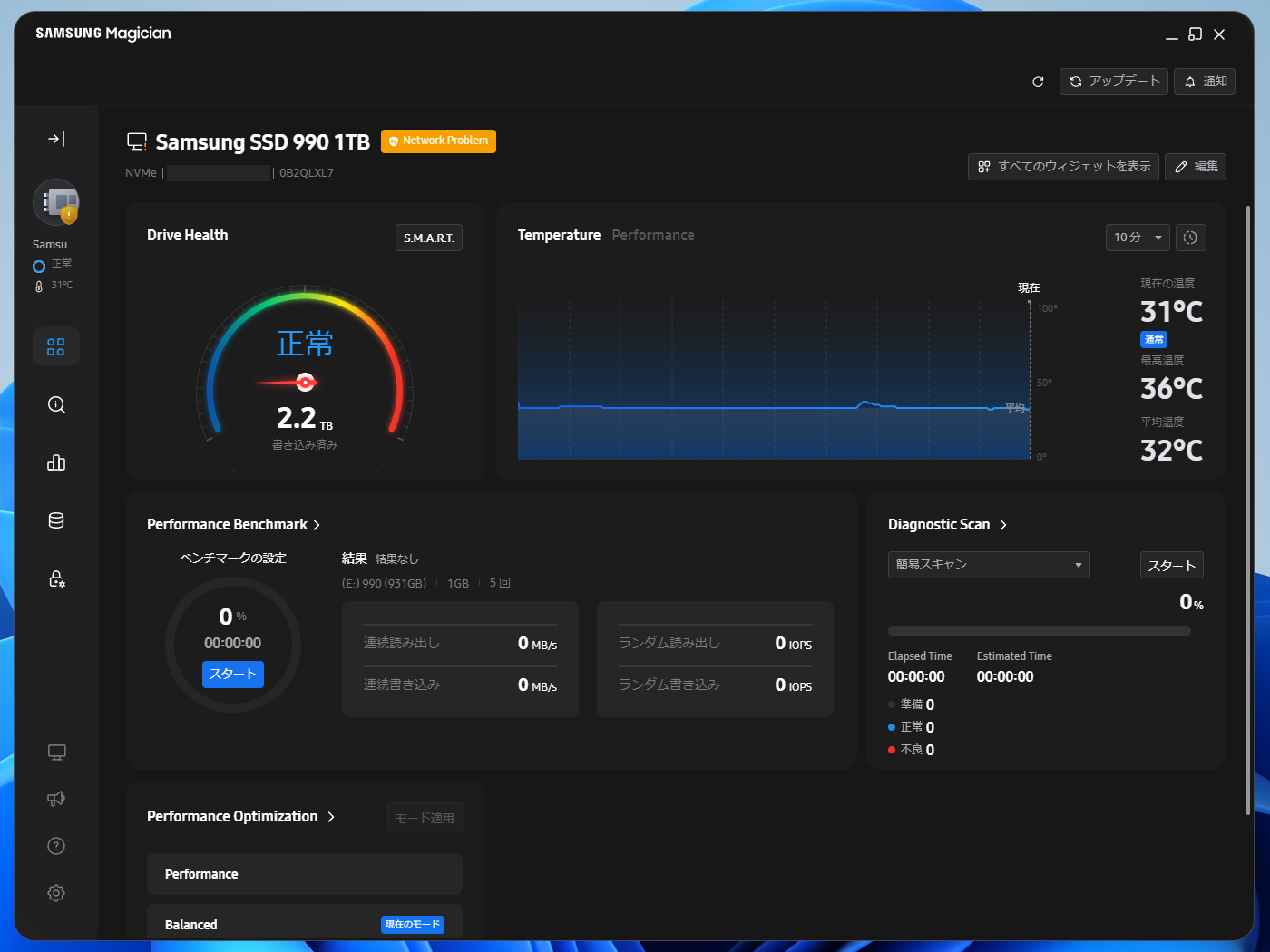Switch to the Temperature tab
Image resolution: width=1270 pixels, height=952 pixels.
[x=559, y=236]
